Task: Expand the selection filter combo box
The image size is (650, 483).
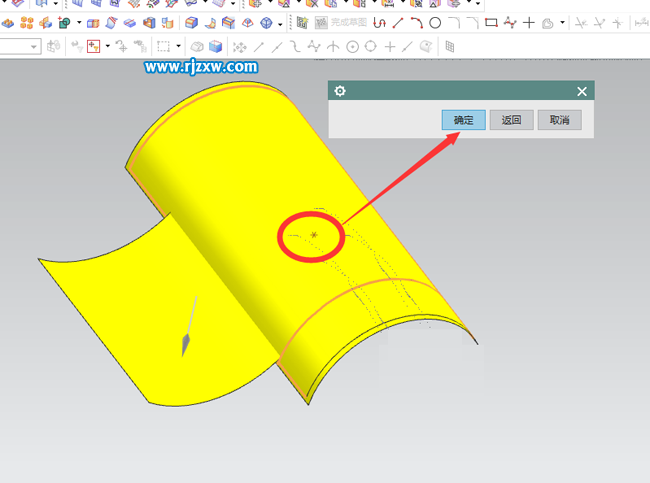Action: [x=34, y=46]
